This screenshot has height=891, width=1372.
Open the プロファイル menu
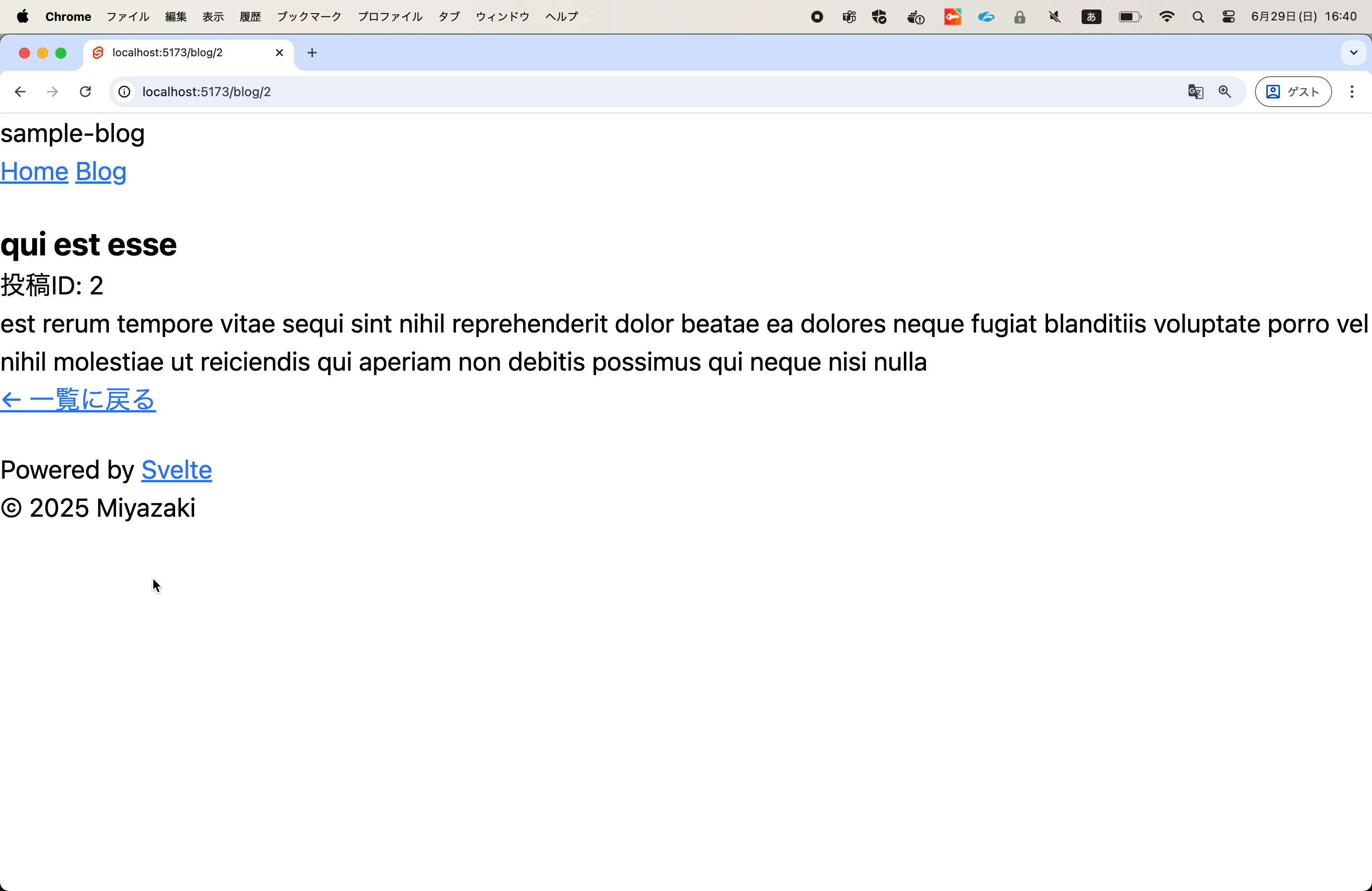click(390, 17)
